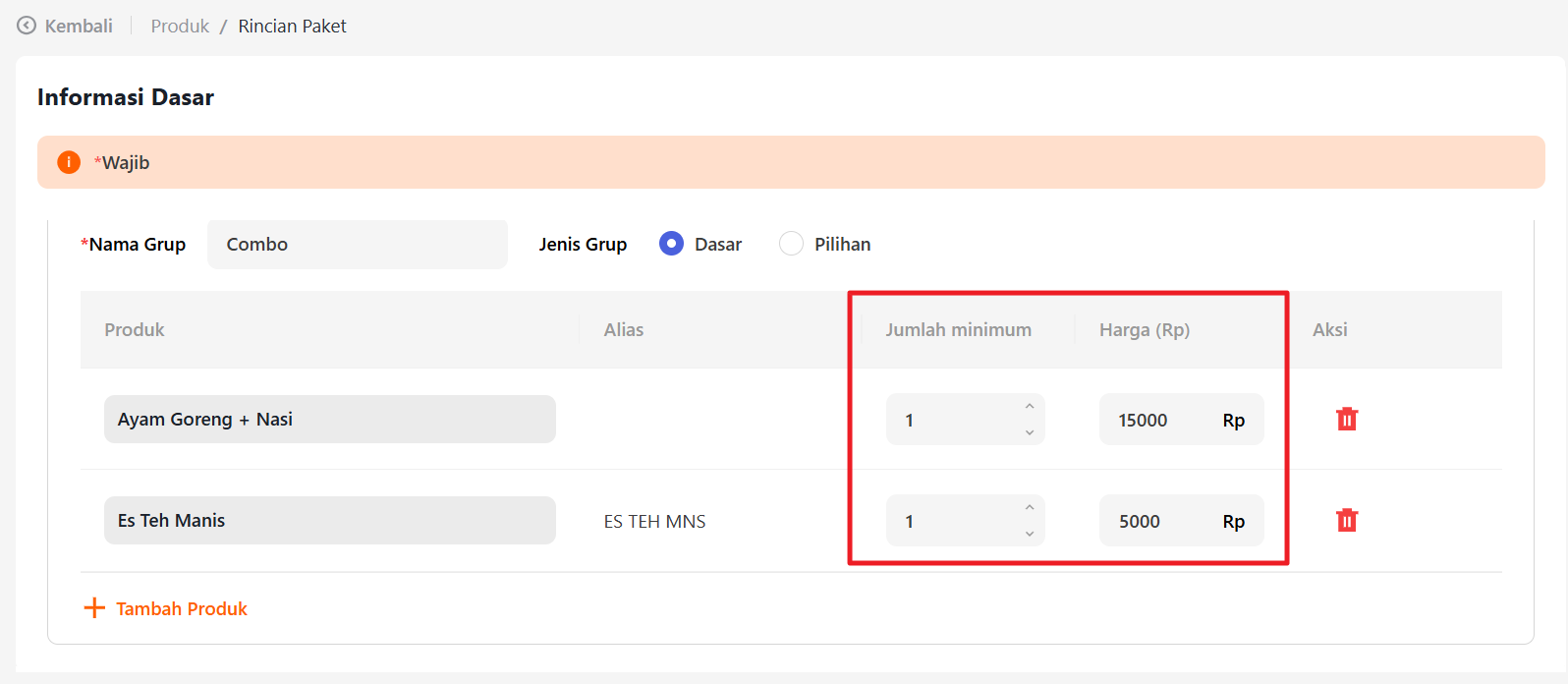Click the Nama Grup field containing Combo
This screenshot has width=1568, height=684.
tap(357, 244)
